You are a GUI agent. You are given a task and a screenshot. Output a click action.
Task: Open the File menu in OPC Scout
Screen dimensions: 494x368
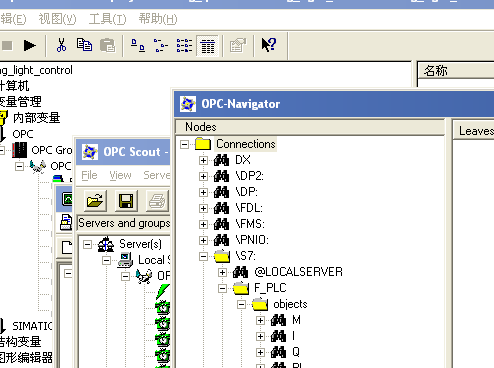click(89, 175)
